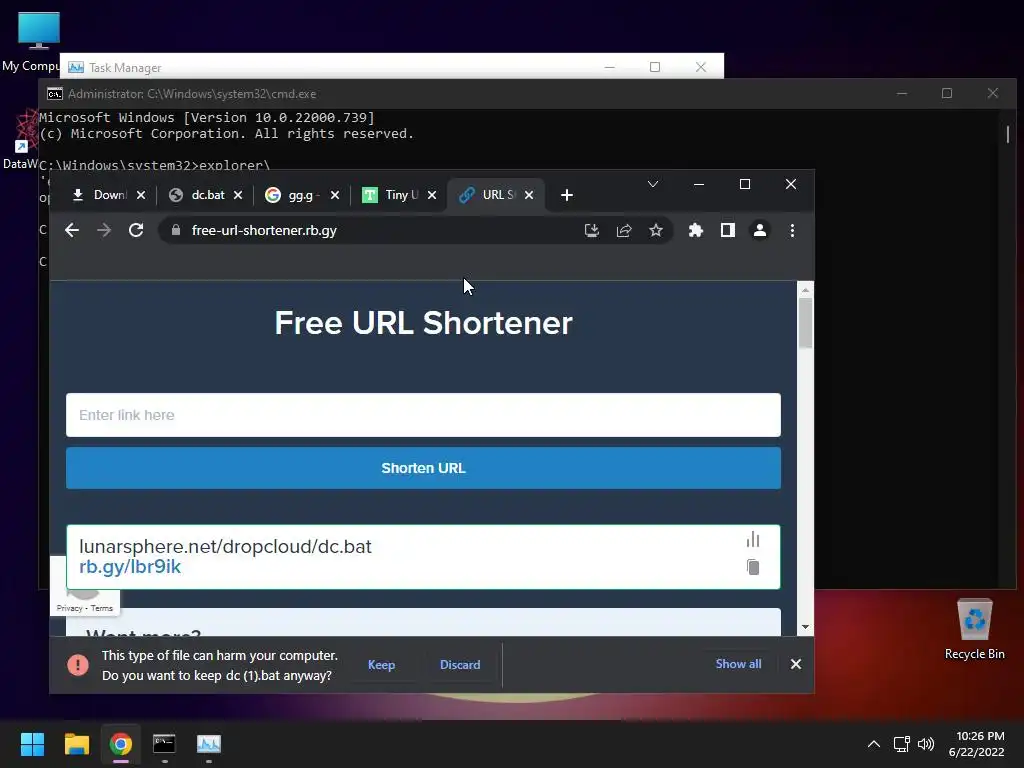
Task: Open reCAPTCHA Terms link
Action: (x=102, y=608)
